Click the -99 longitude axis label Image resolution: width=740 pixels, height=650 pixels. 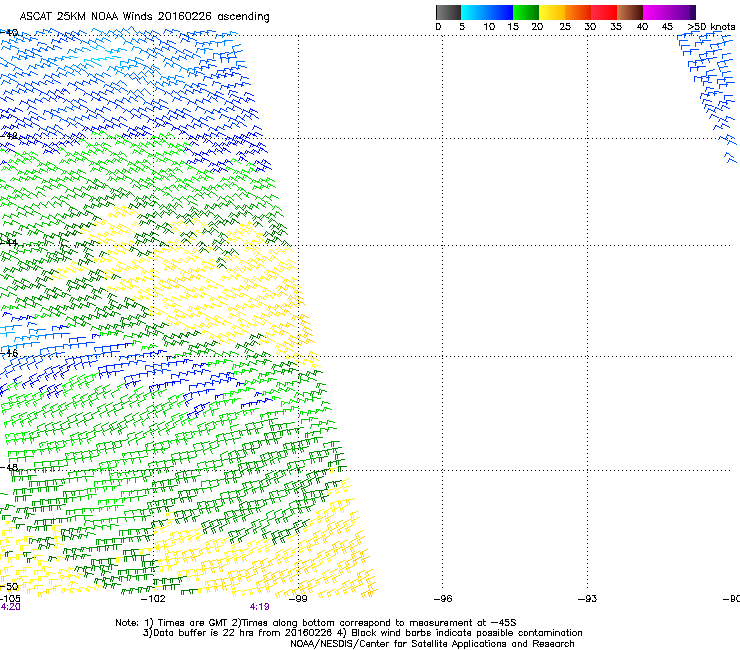tap(298, 599)
